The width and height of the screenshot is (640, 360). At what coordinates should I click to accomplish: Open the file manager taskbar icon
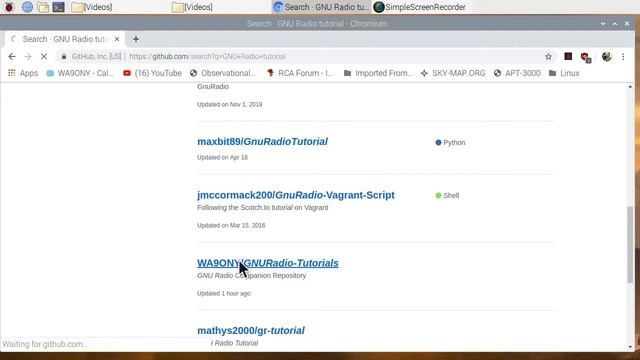pos(43,7)
